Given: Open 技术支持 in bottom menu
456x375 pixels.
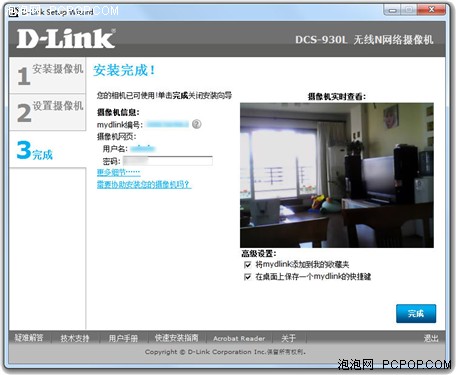Looking at the screenshot, I should pos(75,338).
